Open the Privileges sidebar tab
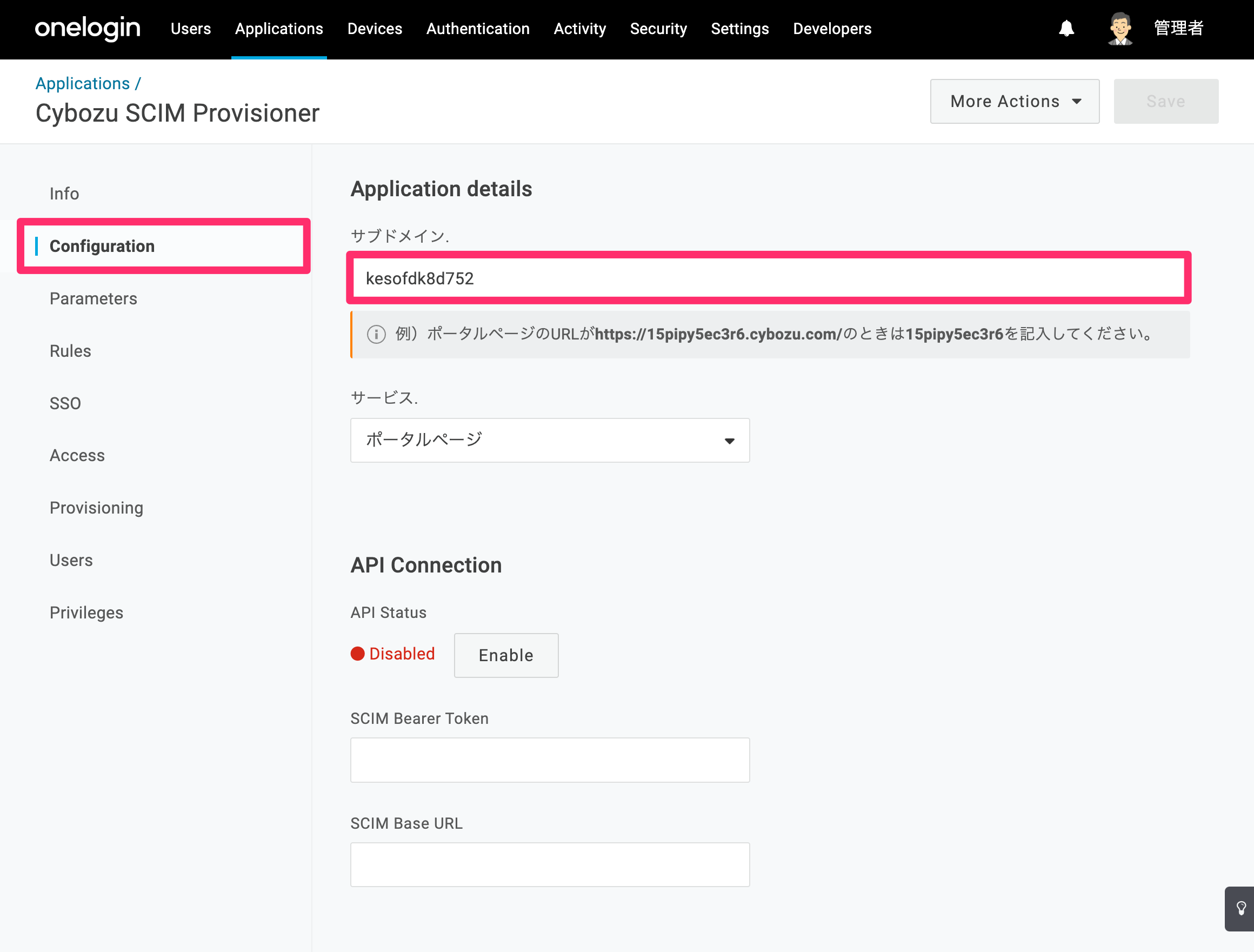 (x=86, y=613)
